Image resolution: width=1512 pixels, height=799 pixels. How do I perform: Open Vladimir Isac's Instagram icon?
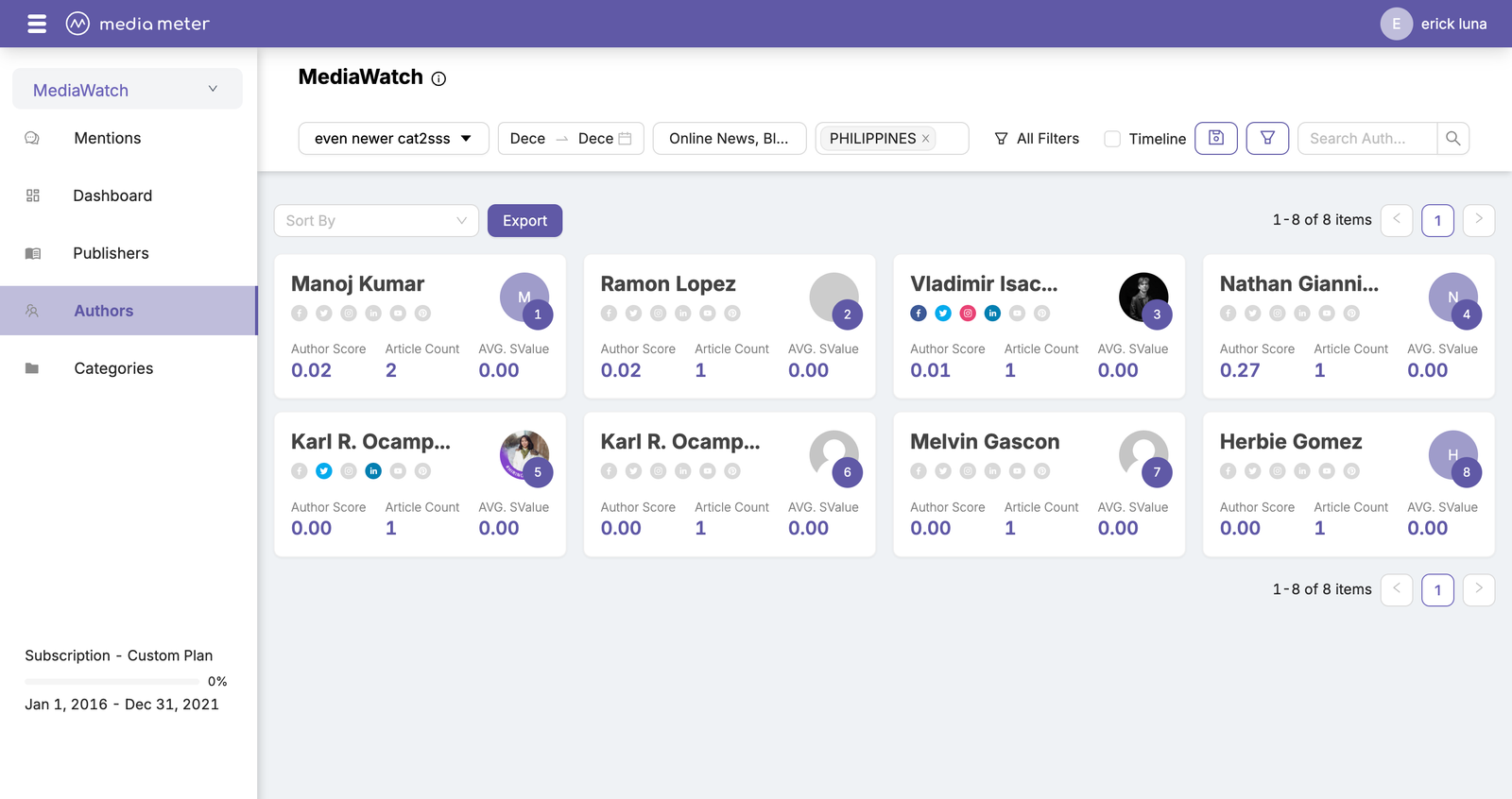968,313
